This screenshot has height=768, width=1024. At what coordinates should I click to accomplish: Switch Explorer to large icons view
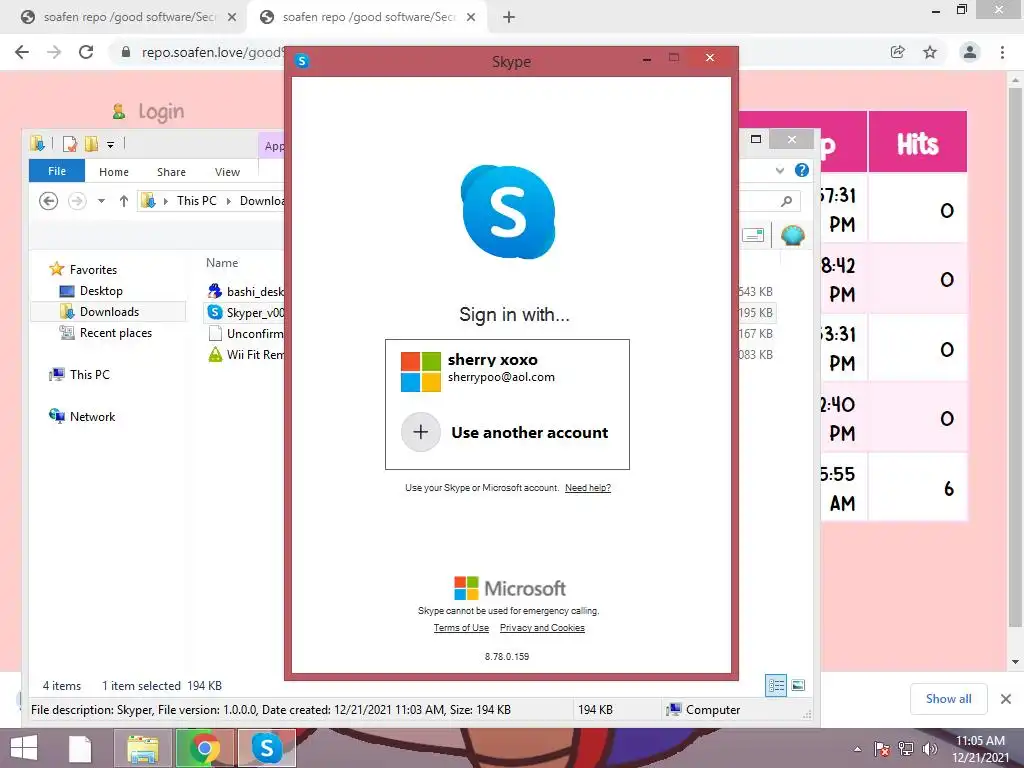coord(798,686)
